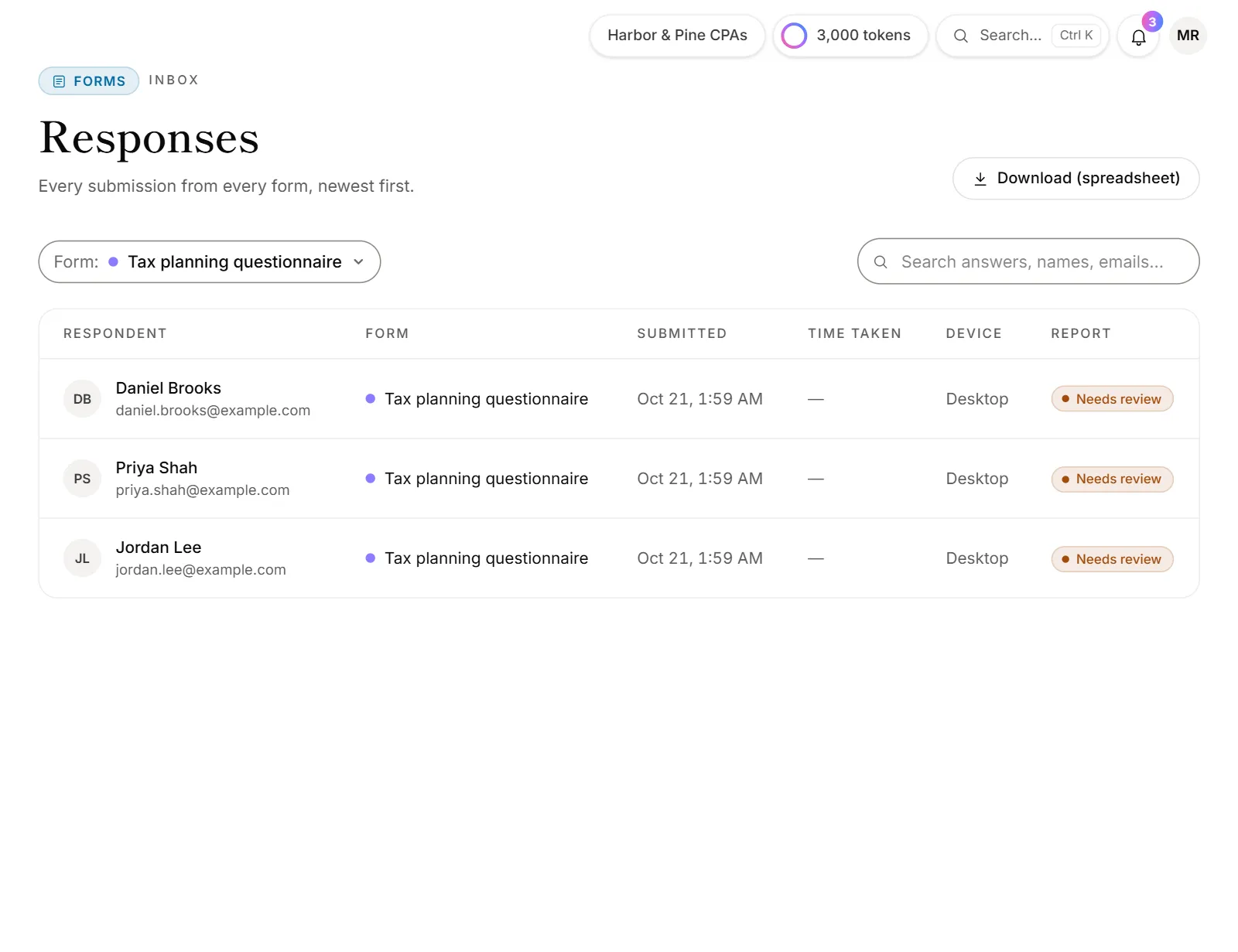Viewport: 1238px width, 952px height.
Task: Sort by the Respondent column header
Action: (x=115, y=333)
